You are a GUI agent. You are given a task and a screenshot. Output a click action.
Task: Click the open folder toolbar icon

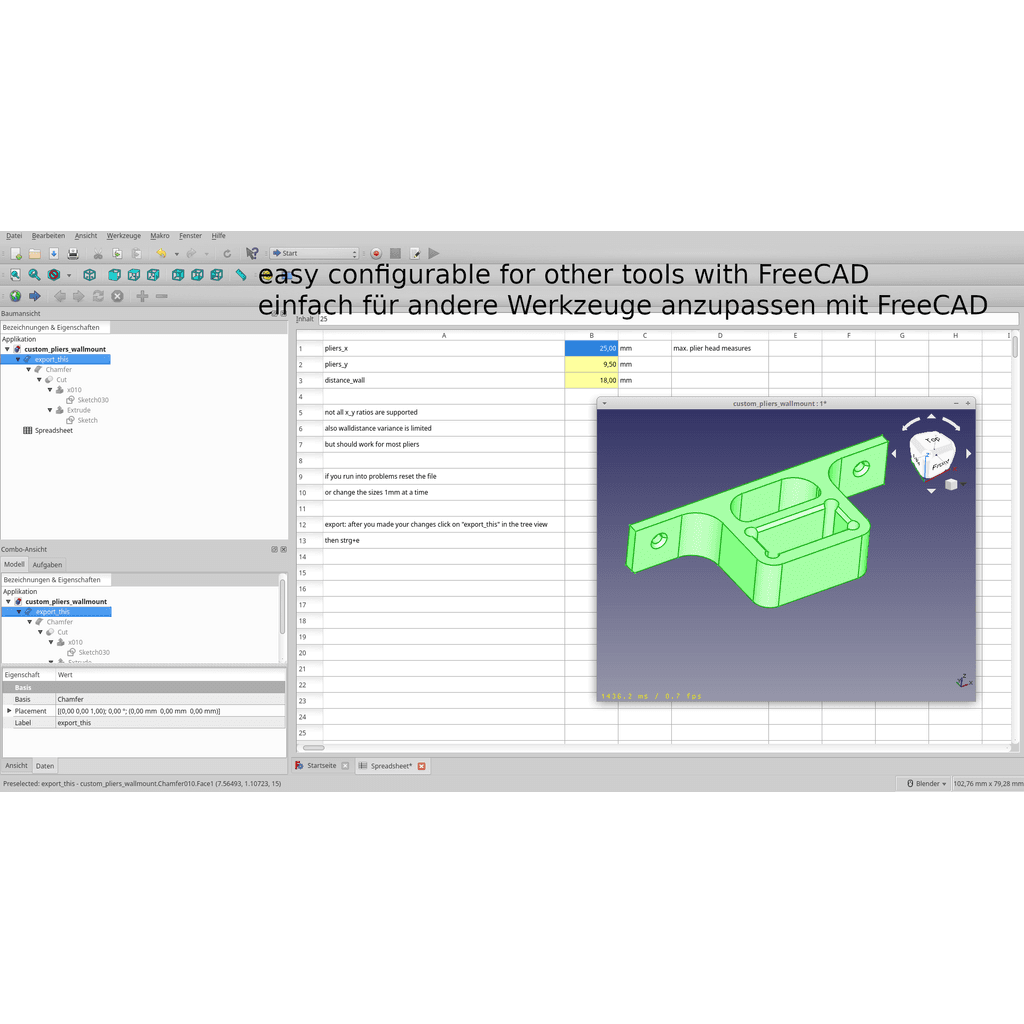click(35, 253)
